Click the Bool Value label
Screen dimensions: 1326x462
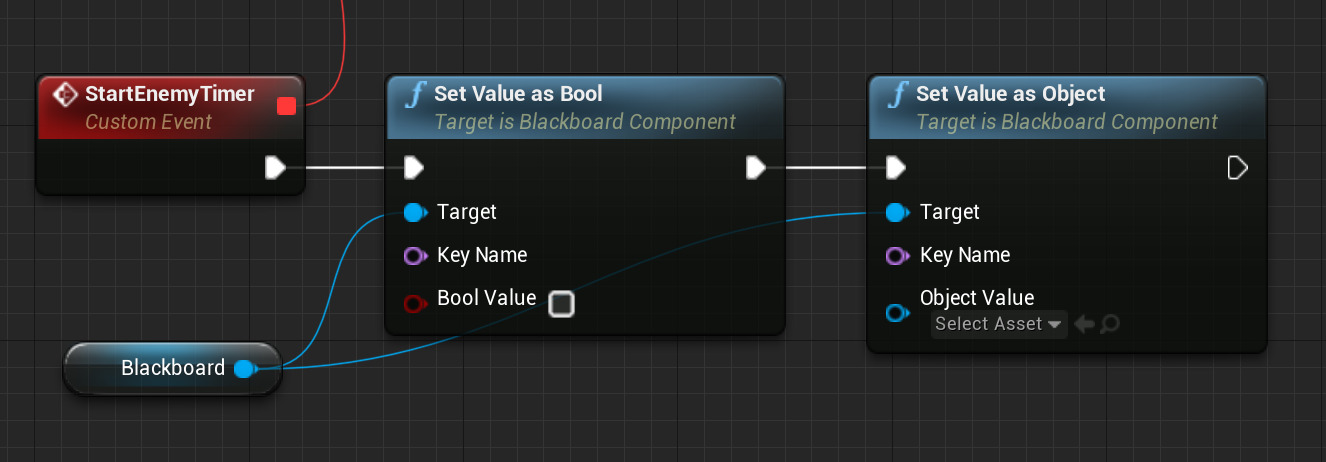[x=487, y=298]
